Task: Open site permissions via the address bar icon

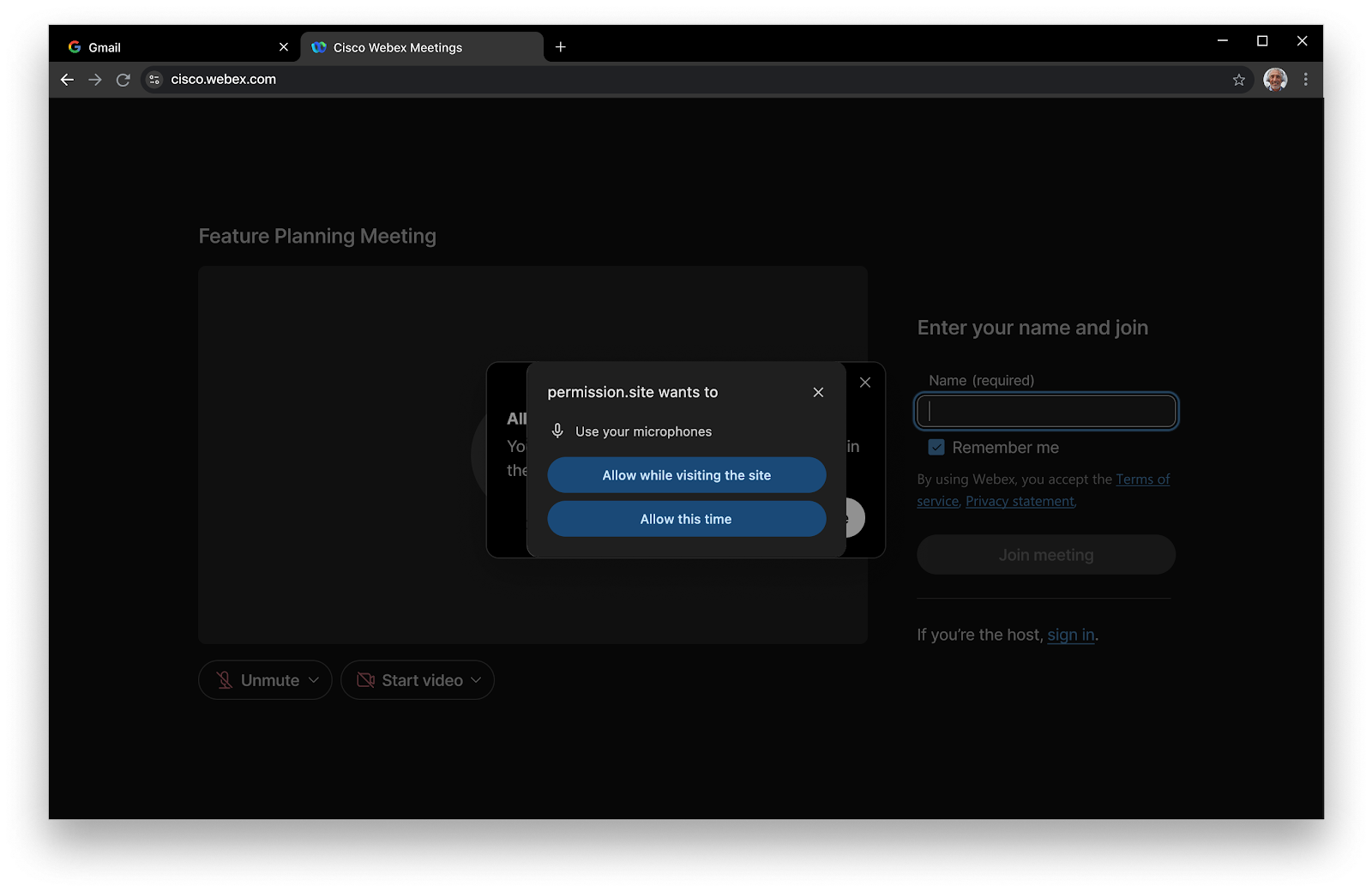Action: [x=154, y=79]
